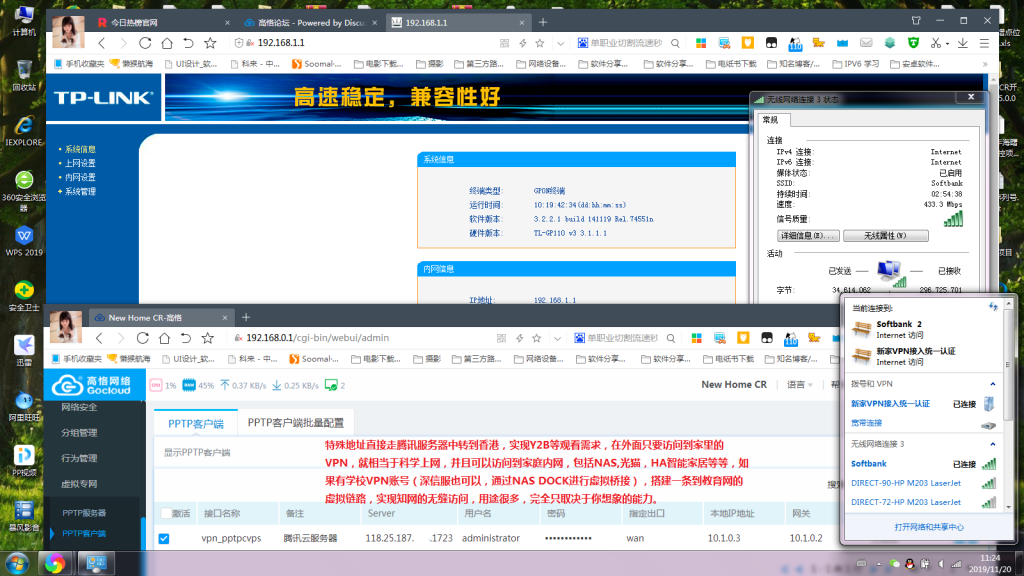Viewport: 1024px width, 576px height.
Task: Click the connected devices icon showing 2
Action: tap(334, 385)
